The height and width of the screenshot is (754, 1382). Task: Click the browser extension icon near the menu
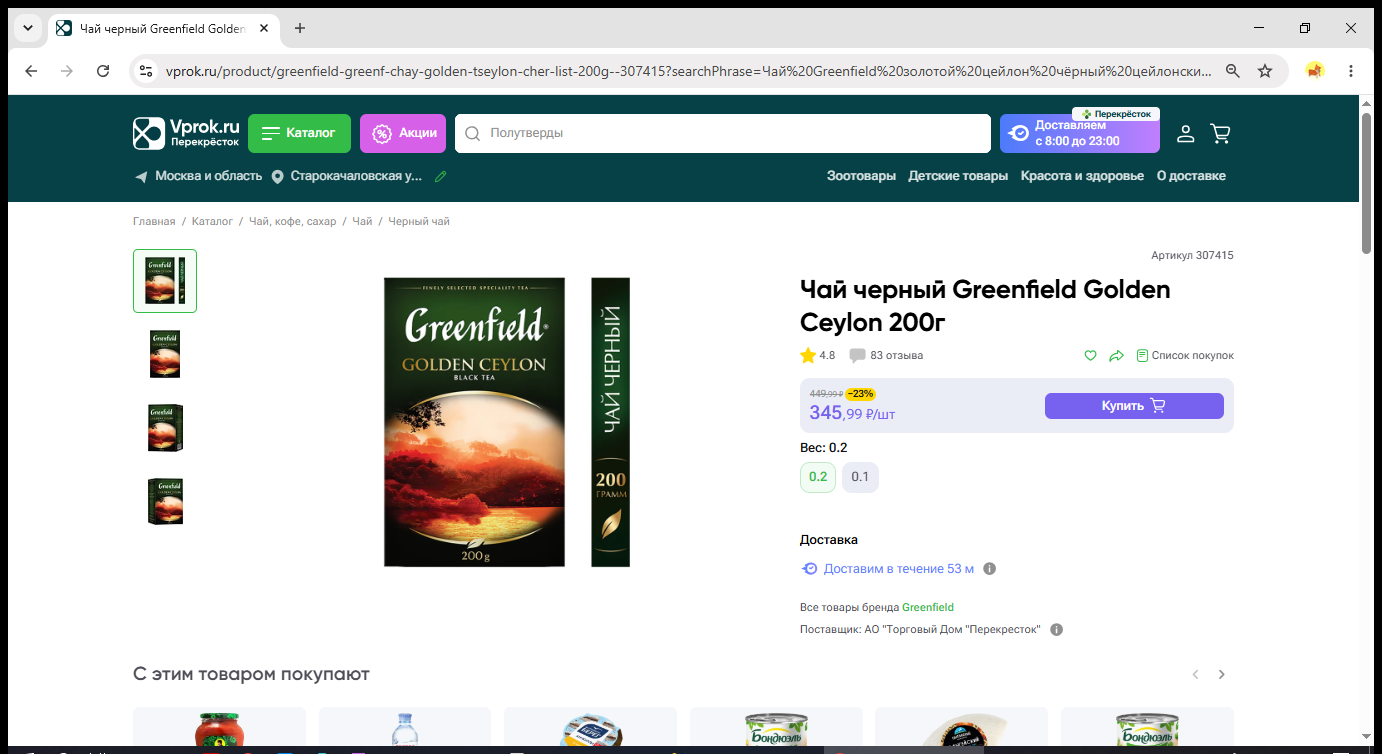pyautogui.click(x=1315, y=71)
